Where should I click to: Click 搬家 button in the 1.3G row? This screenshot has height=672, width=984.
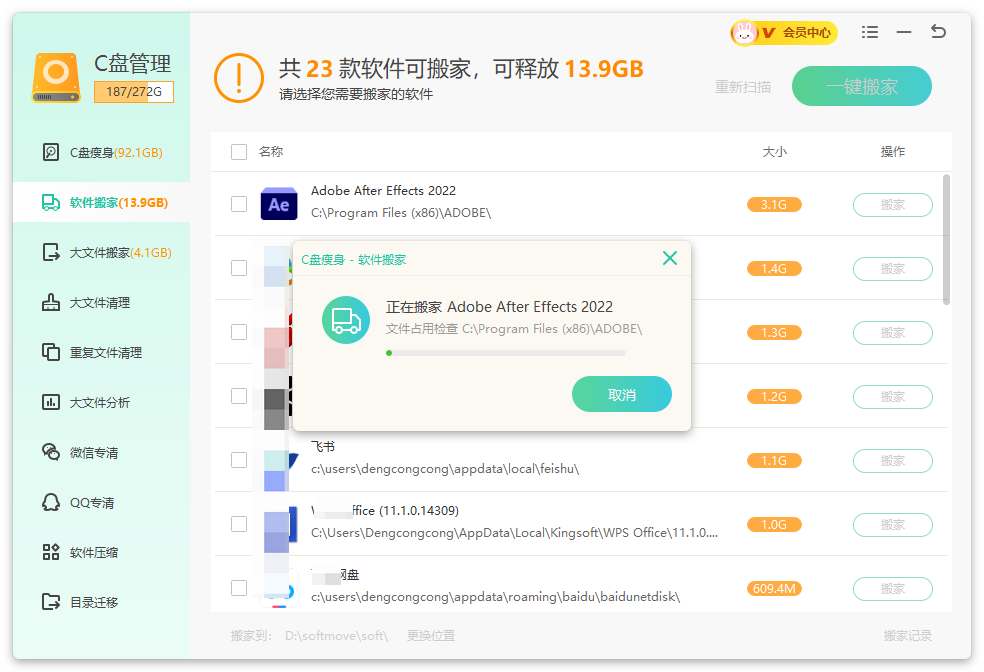(892, 333)
